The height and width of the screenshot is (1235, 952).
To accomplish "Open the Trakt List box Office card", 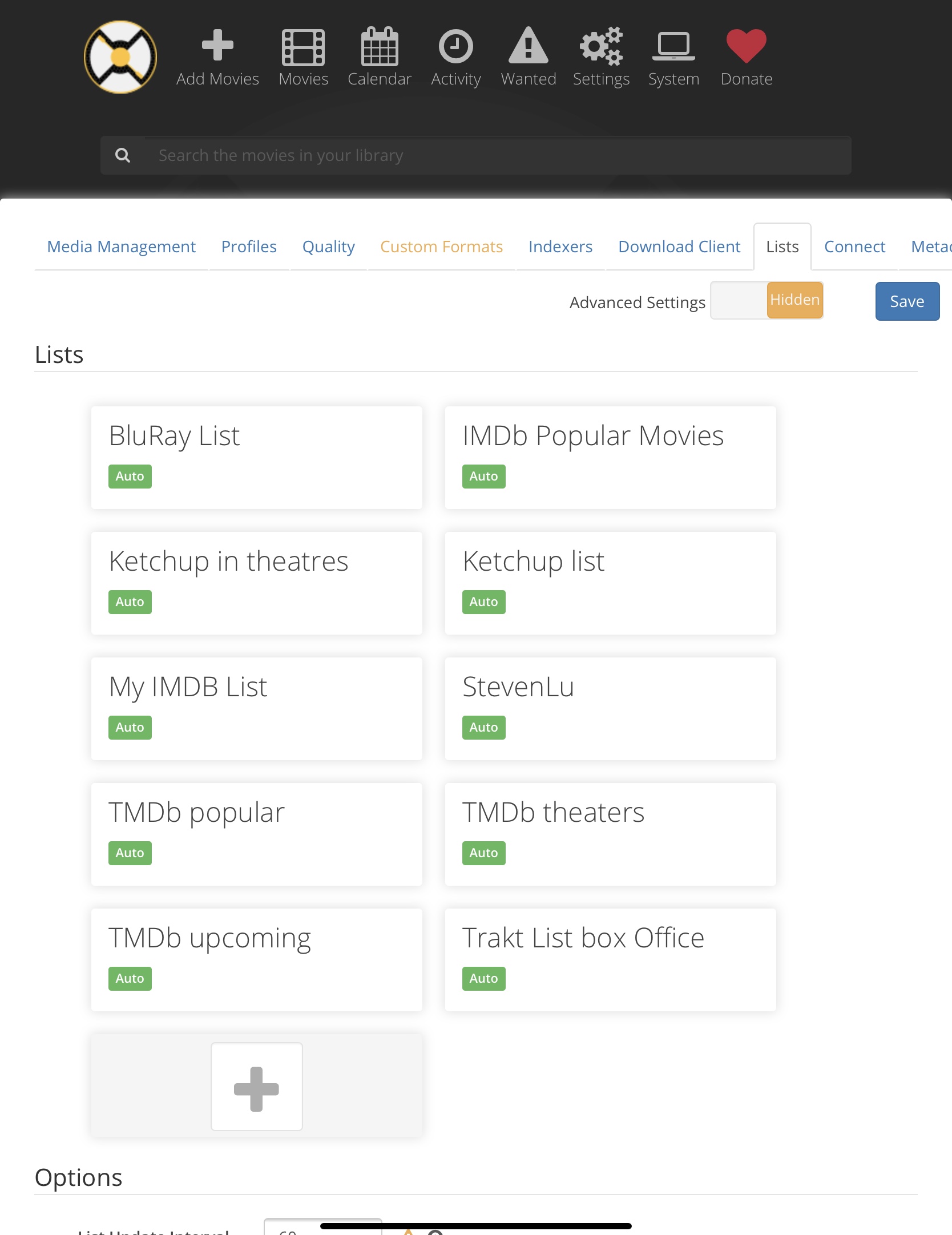I will [610, 959].
